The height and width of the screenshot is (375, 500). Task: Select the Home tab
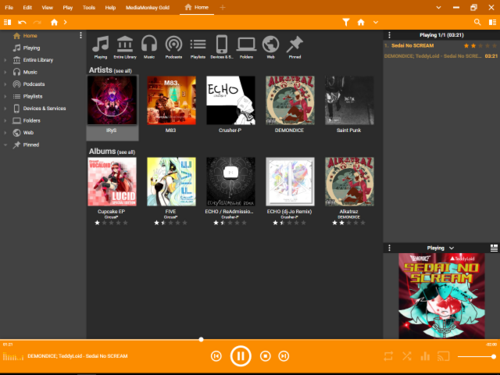pyautogui.click(x=197, y=7)
